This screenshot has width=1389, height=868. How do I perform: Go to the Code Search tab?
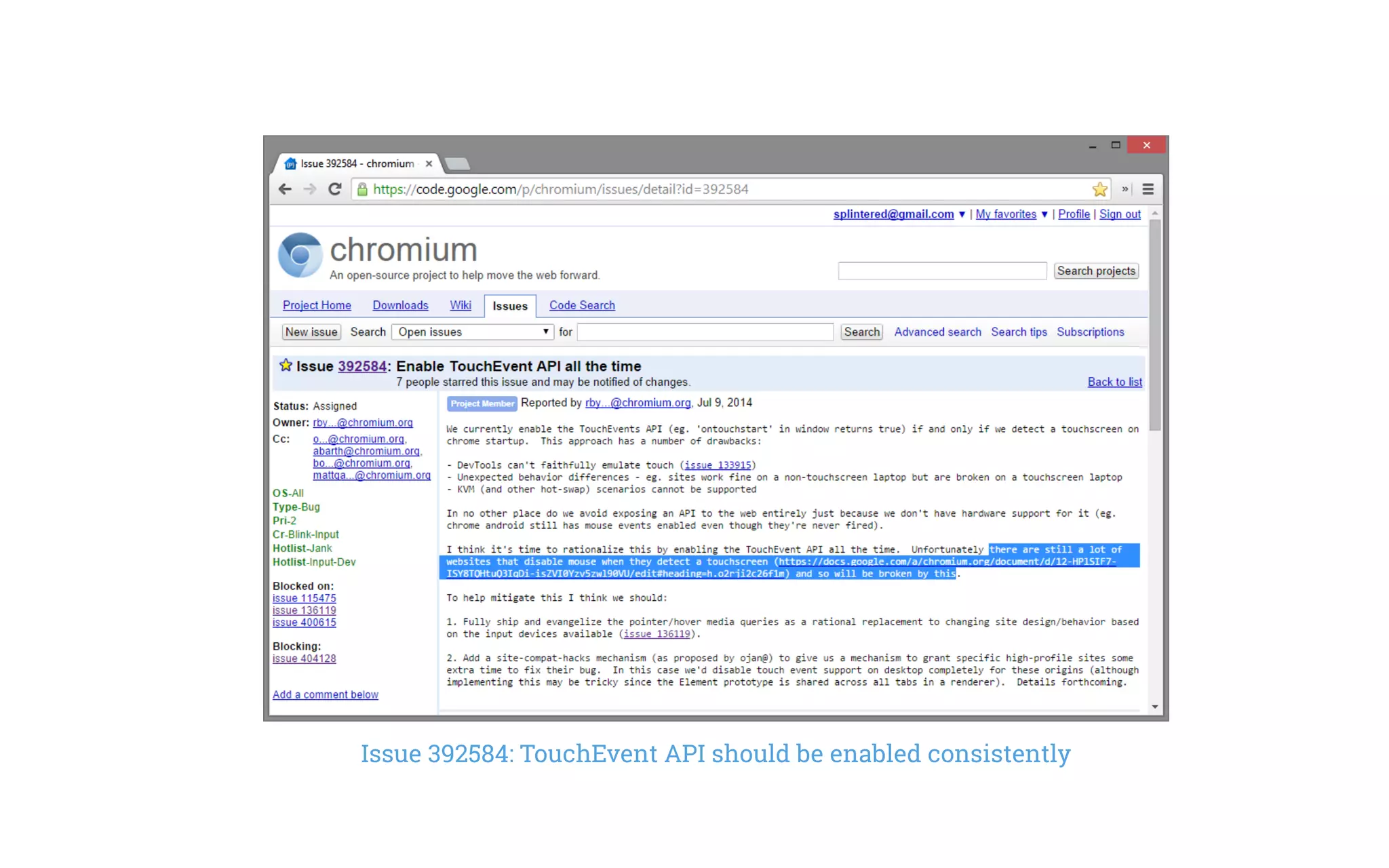point(582,305)
